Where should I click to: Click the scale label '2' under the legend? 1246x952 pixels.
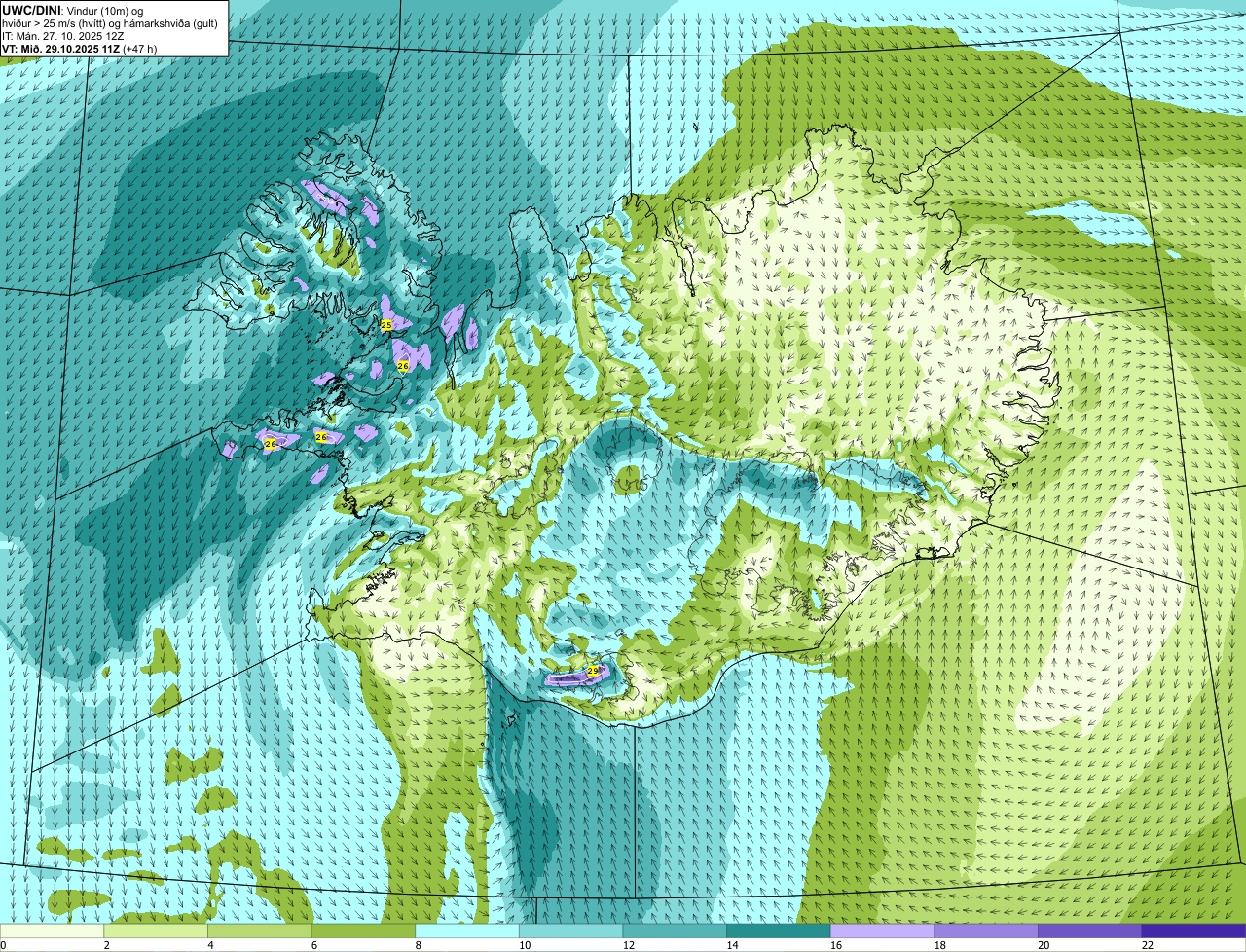(106, 945)
